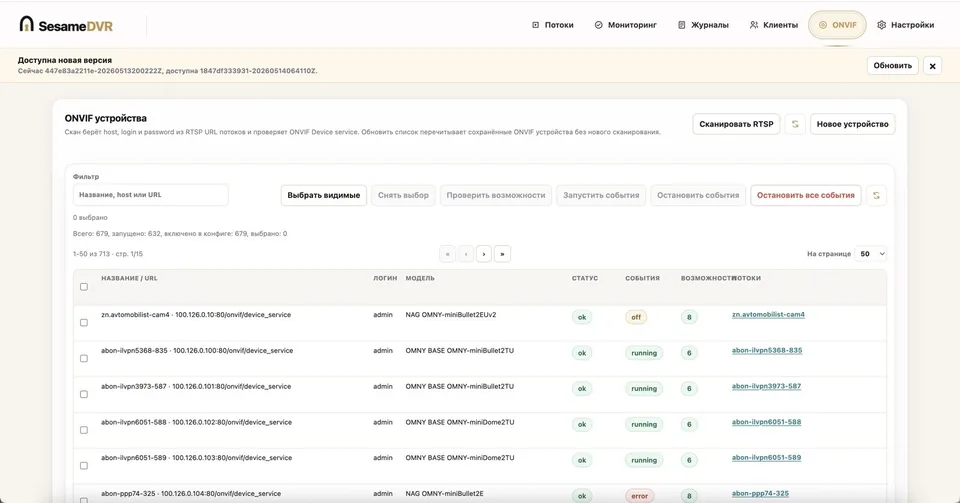
Task: Click the Сканировать RTSP button
Action: 736,124
